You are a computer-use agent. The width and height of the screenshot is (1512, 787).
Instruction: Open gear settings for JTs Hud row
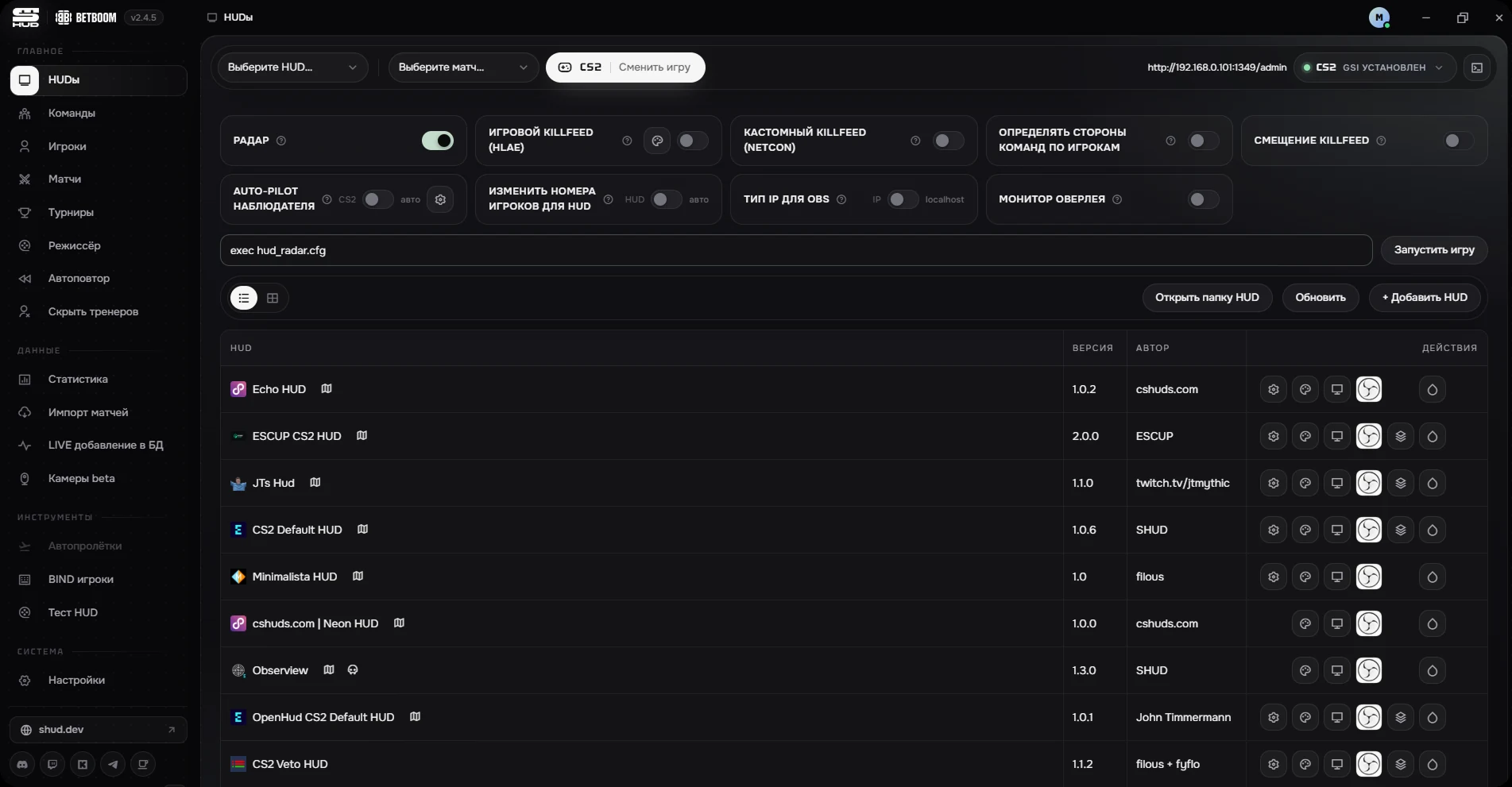1273,483
